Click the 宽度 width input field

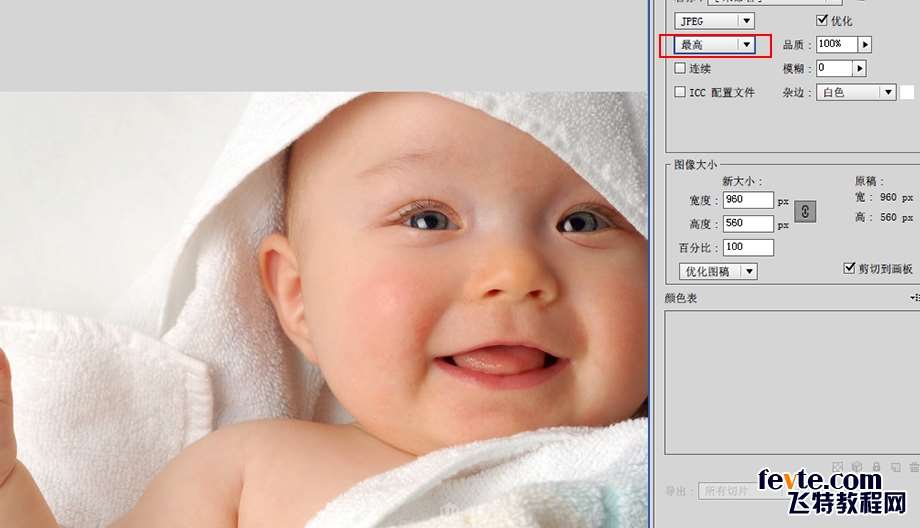(x=748, y=200)
